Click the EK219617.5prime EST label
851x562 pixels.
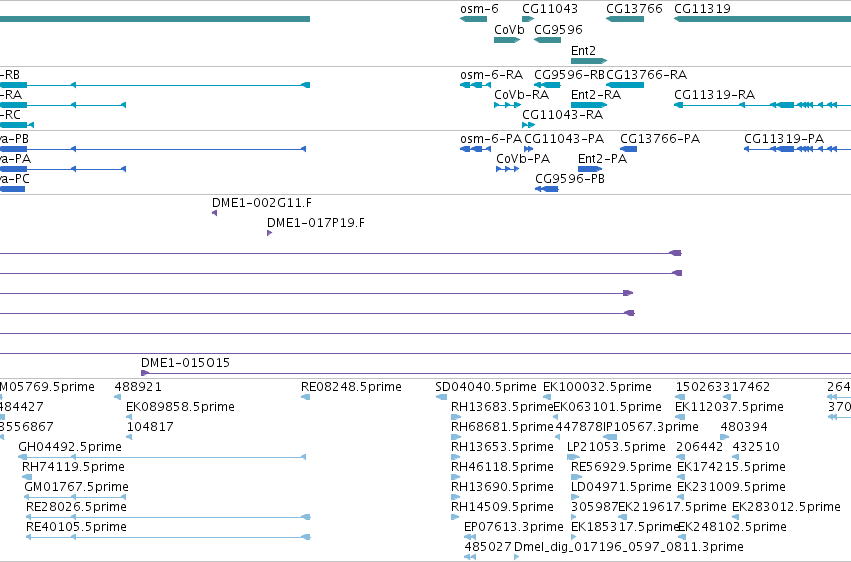pyautogui.click(x=672, y=507)
